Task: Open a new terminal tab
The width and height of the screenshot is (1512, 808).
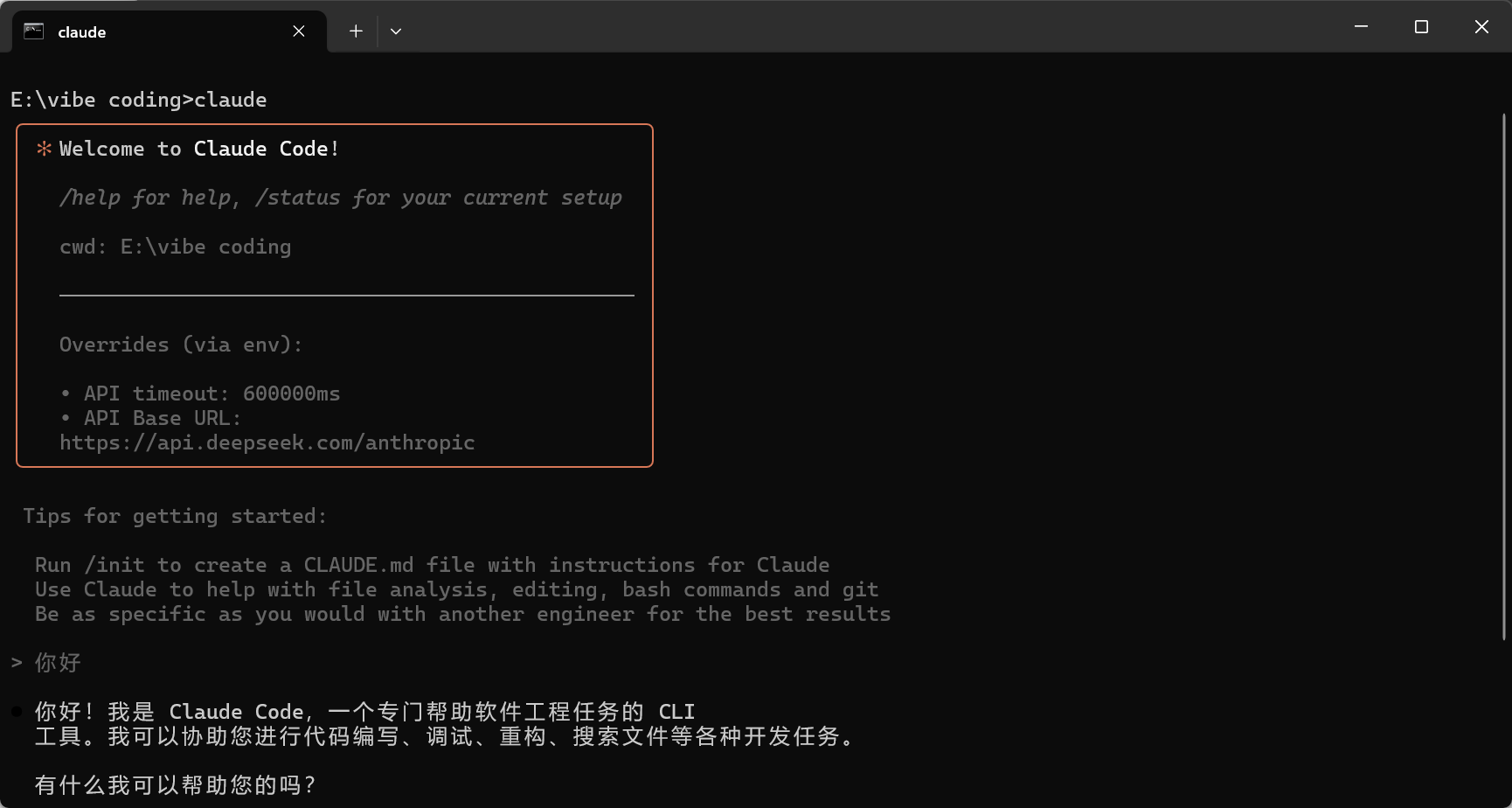Action: click(x=356, y=31)
